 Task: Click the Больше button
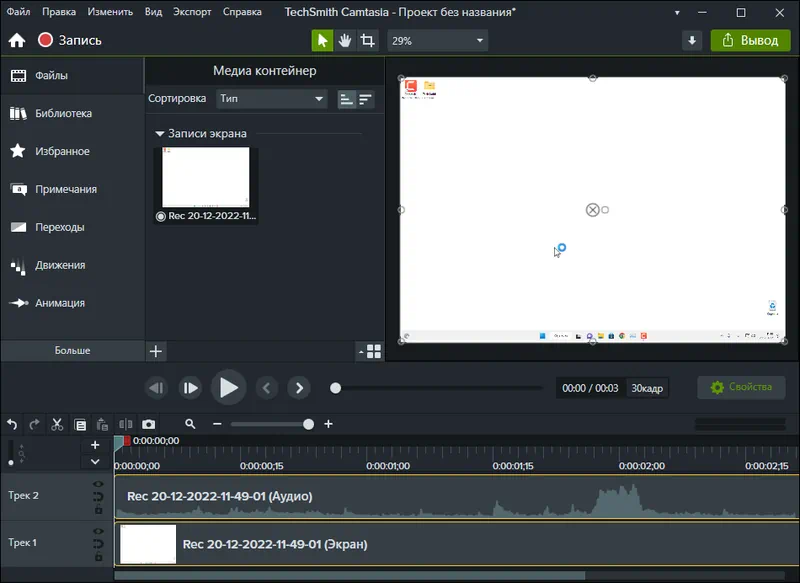72,350
